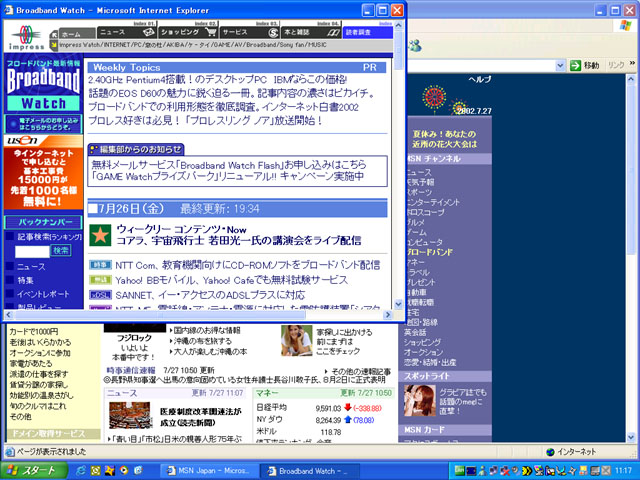Image resolution: width=640 pixels, height=480 pixels.
Task: Click down arrow of Broadband Watch vertical scrollbar
Action: coord(398,304)
